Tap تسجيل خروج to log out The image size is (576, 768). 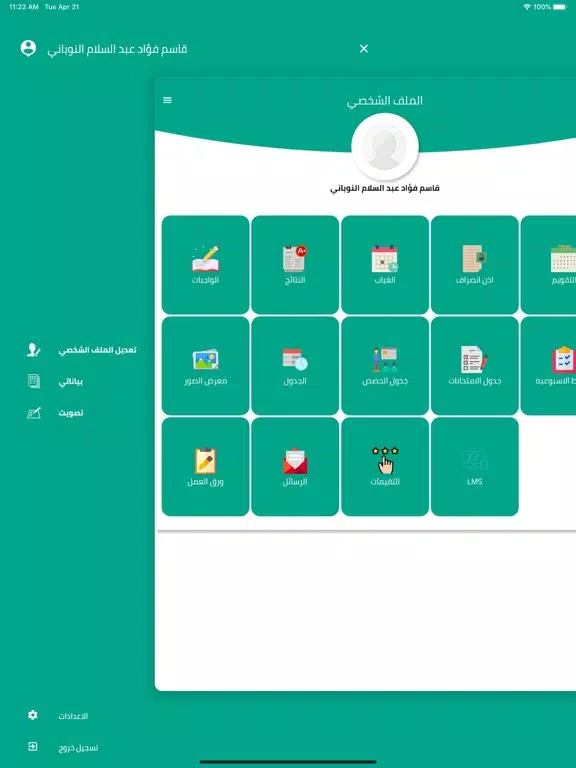point(63,747)
